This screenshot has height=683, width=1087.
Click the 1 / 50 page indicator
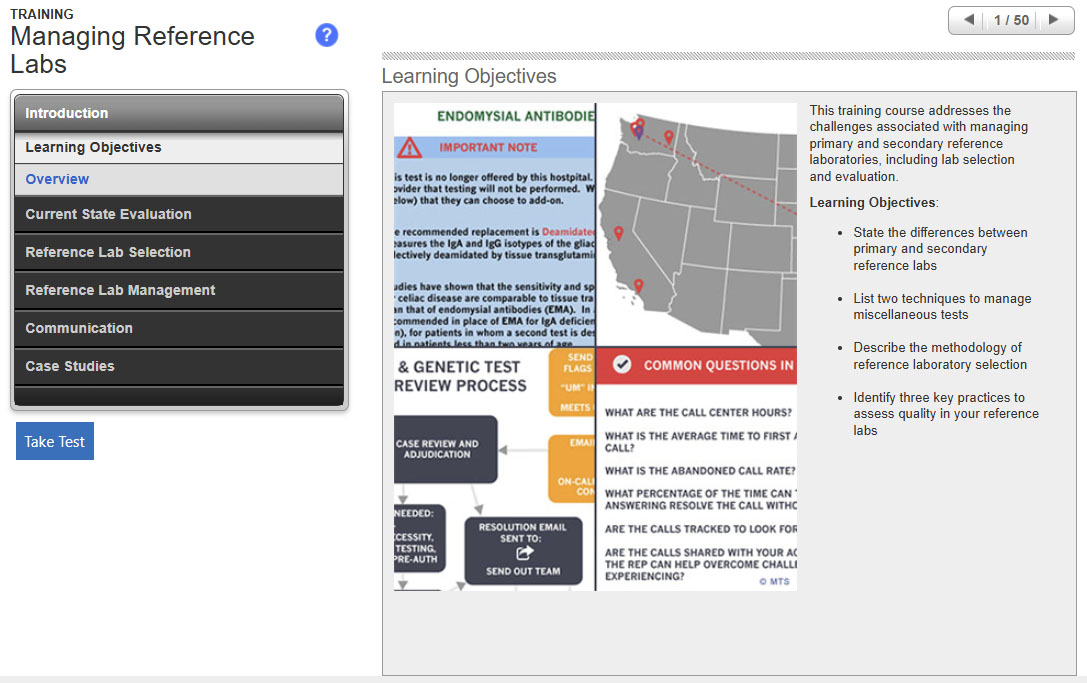tap(1011, 20)
